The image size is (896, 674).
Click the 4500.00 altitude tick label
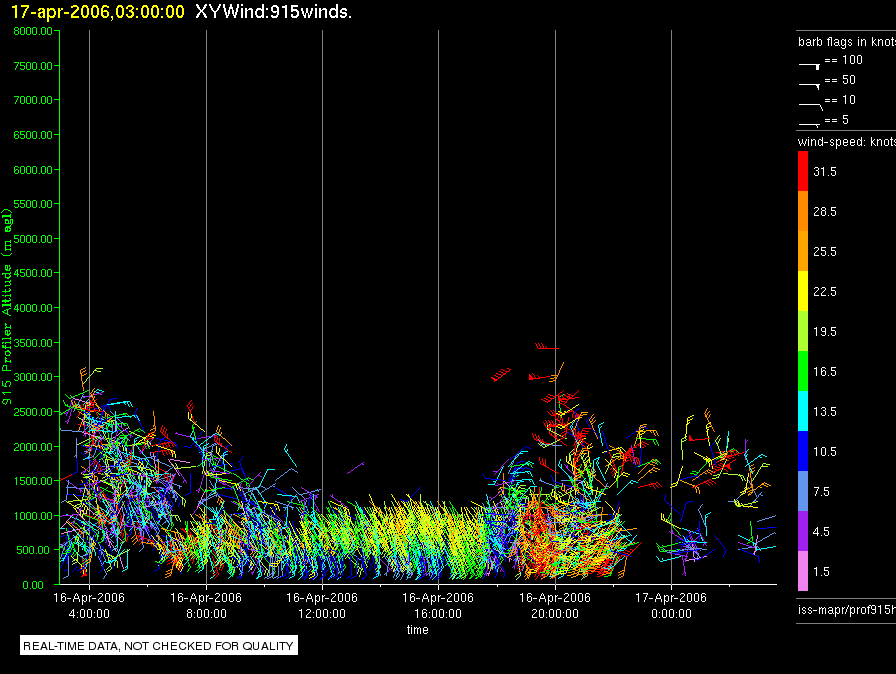coord(33,273)
